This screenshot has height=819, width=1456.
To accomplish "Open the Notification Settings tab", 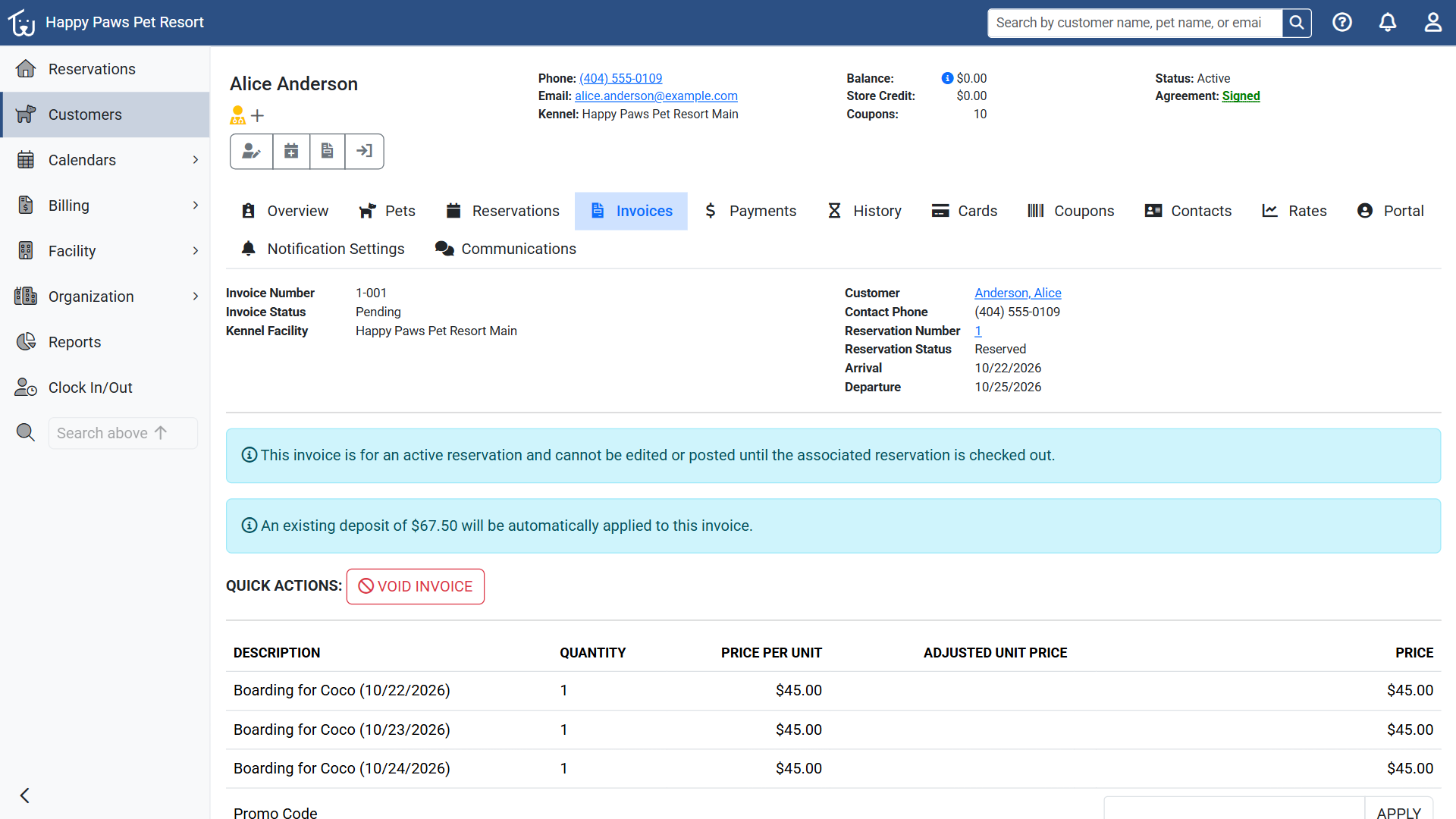I will tap(322, 249).
